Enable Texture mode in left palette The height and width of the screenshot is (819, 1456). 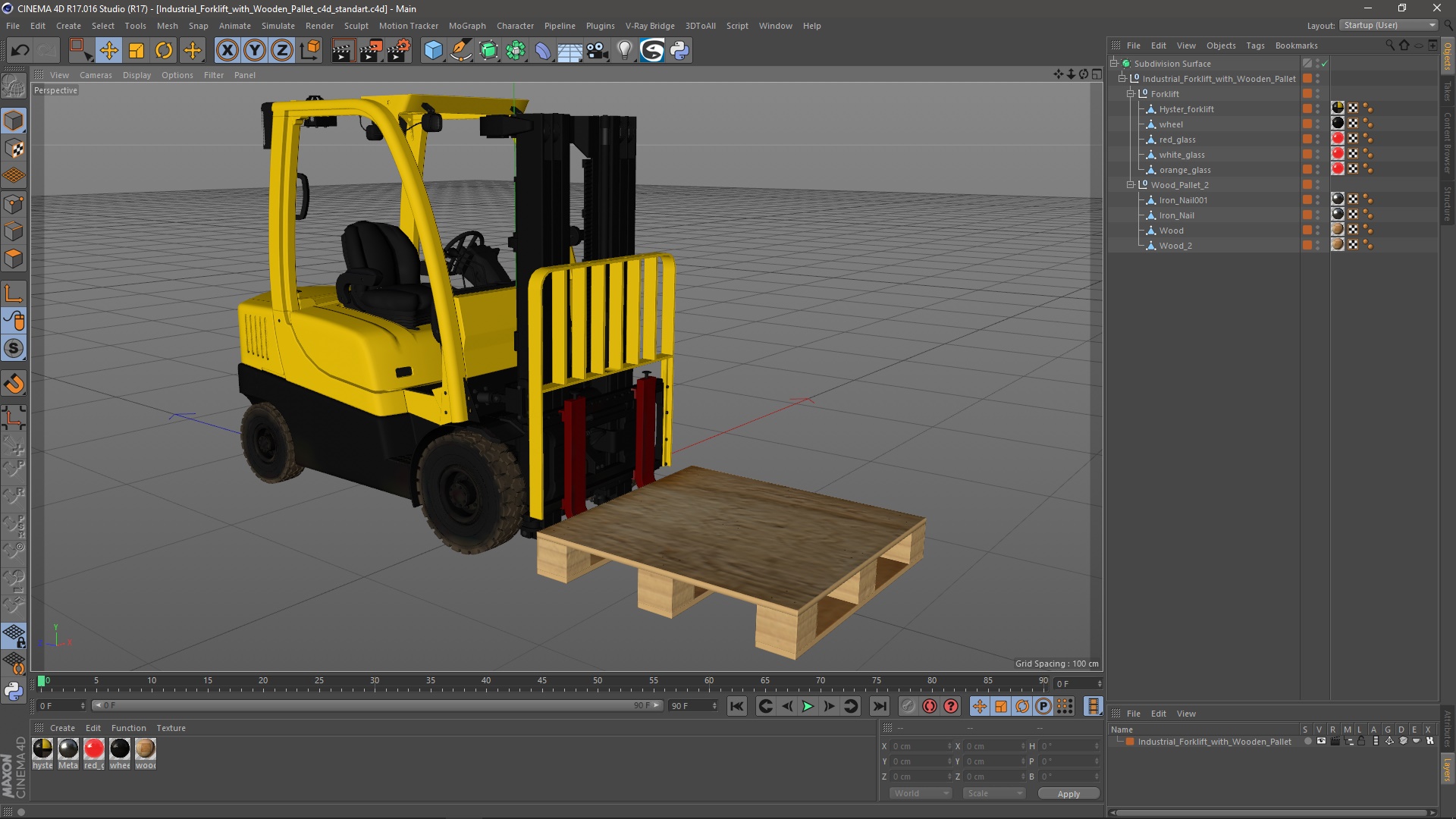14,149
